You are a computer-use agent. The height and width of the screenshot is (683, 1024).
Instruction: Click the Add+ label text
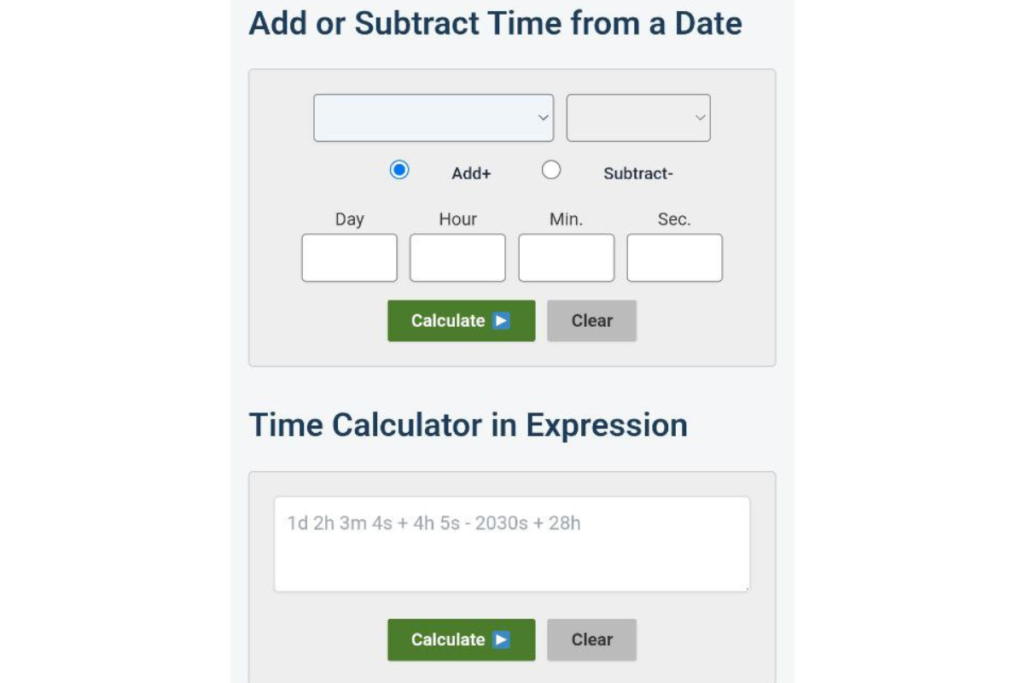pos(471,173)
